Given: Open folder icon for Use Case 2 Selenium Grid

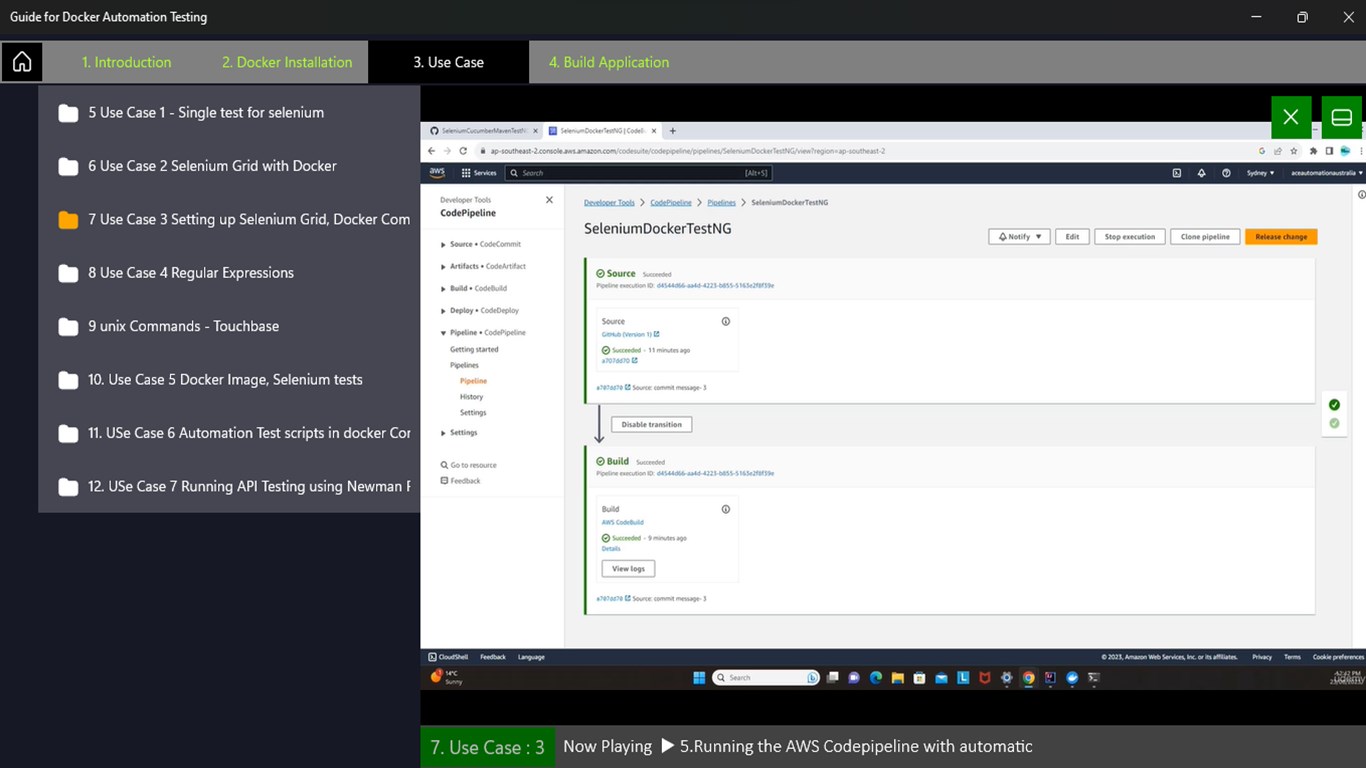Looking at the screenshot, I should click(x=68, y=167).
